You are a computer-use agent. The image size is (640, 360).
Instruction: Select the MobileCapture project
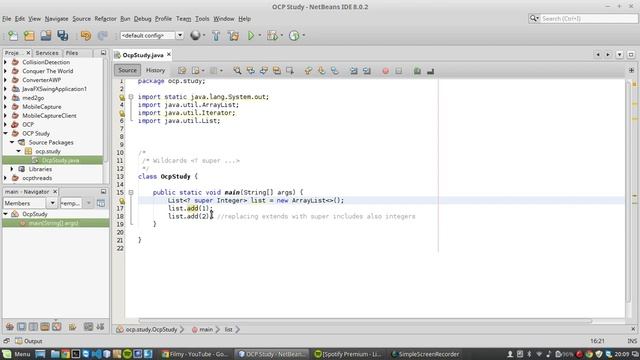pyautogui.click(x=42, y=107)
